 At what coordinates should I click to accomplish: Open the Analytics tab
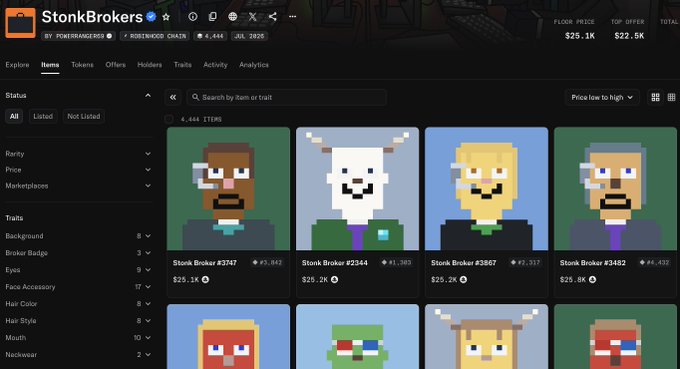point(254,65)
